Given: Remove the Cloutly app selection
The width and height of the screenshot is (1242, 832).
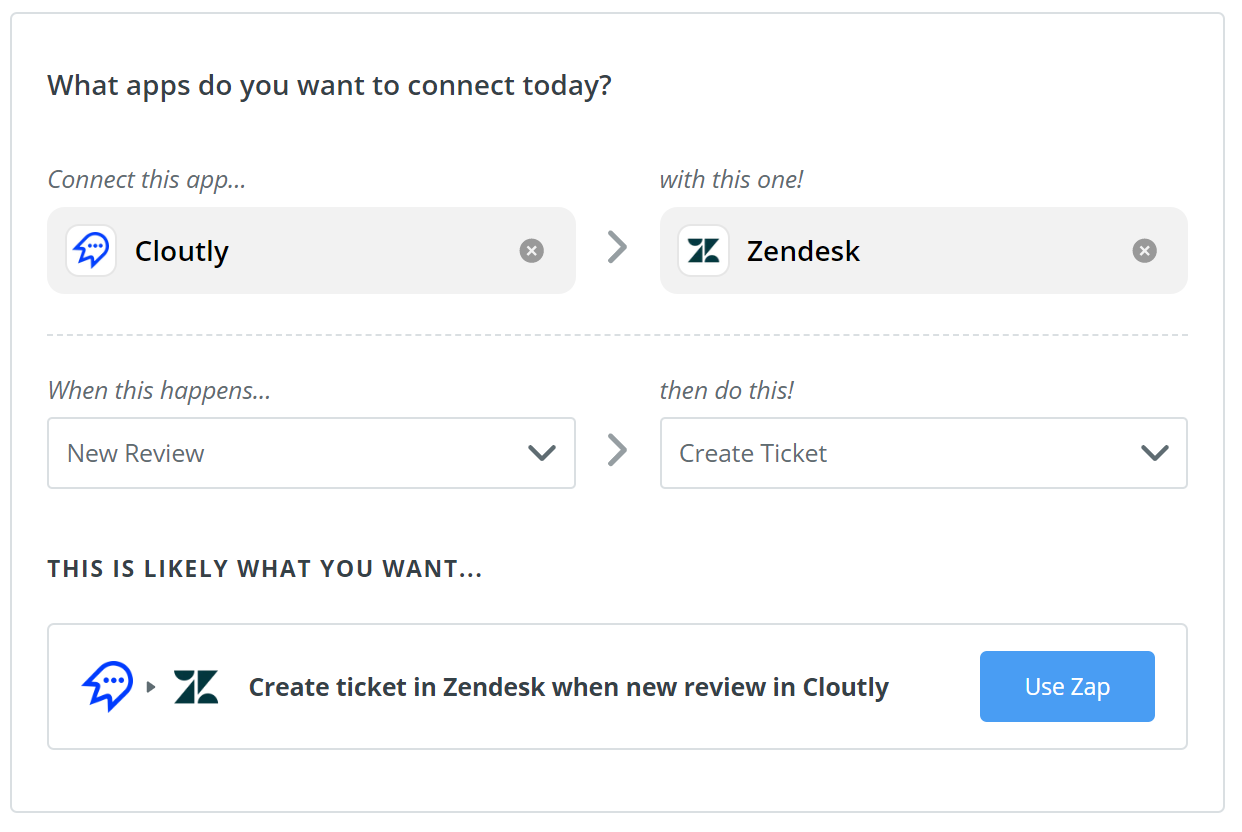Looking at the screenshot, I should coord(532,251).
